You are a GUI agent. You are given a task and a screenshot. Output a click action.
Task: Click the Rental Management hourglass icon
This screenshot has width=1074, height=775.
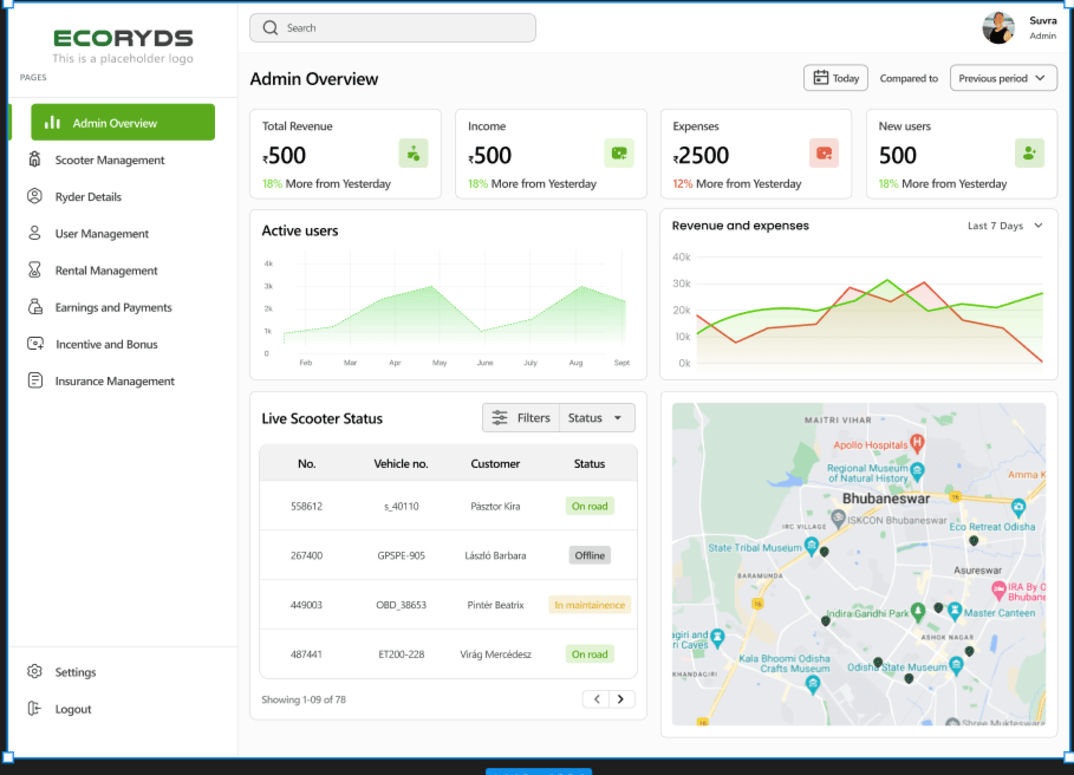tap(35, 270)
